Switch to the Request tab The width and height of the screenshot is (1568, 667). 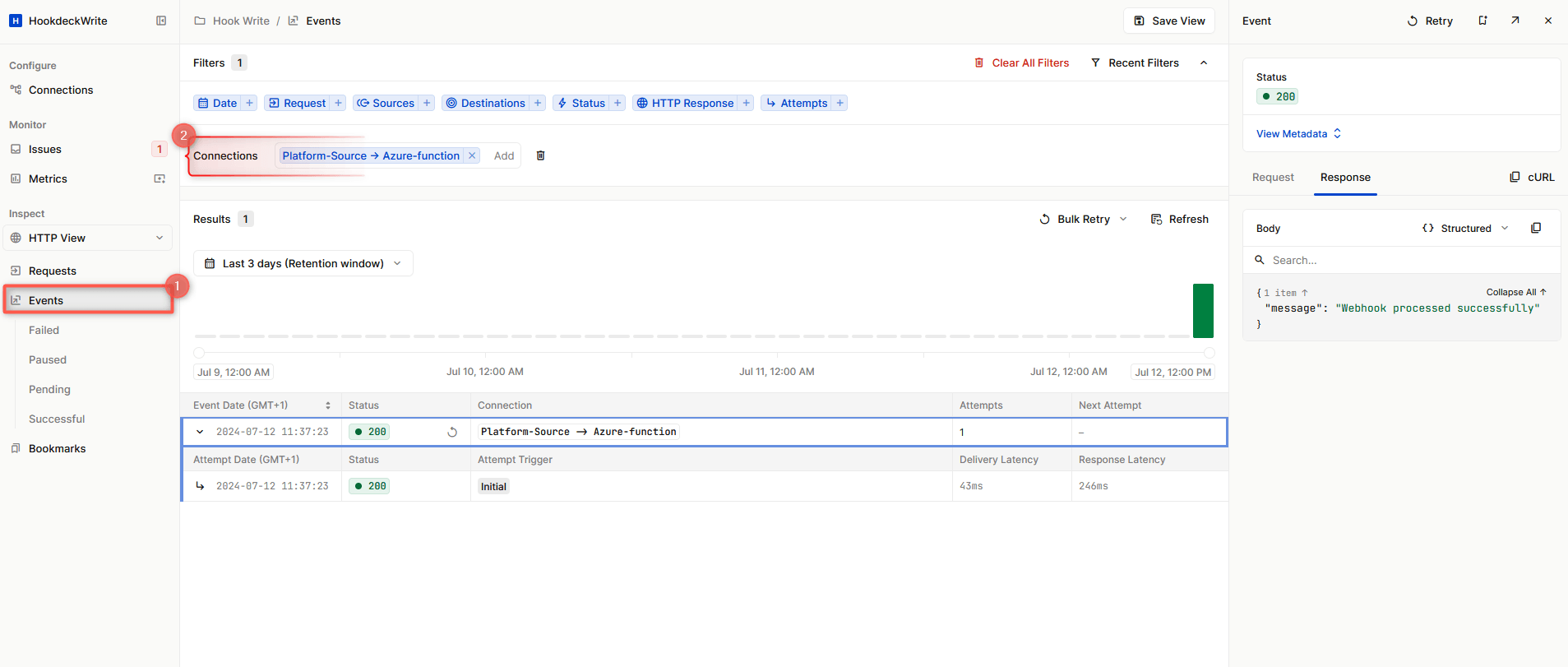pyautogui.click(x=1273, y=177)
